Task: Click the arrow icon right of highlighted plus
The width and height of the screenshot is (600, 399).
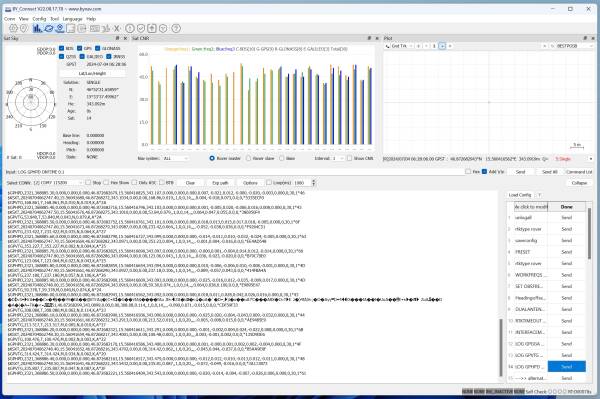Action: pyautogui.click(x=450, y=46)
